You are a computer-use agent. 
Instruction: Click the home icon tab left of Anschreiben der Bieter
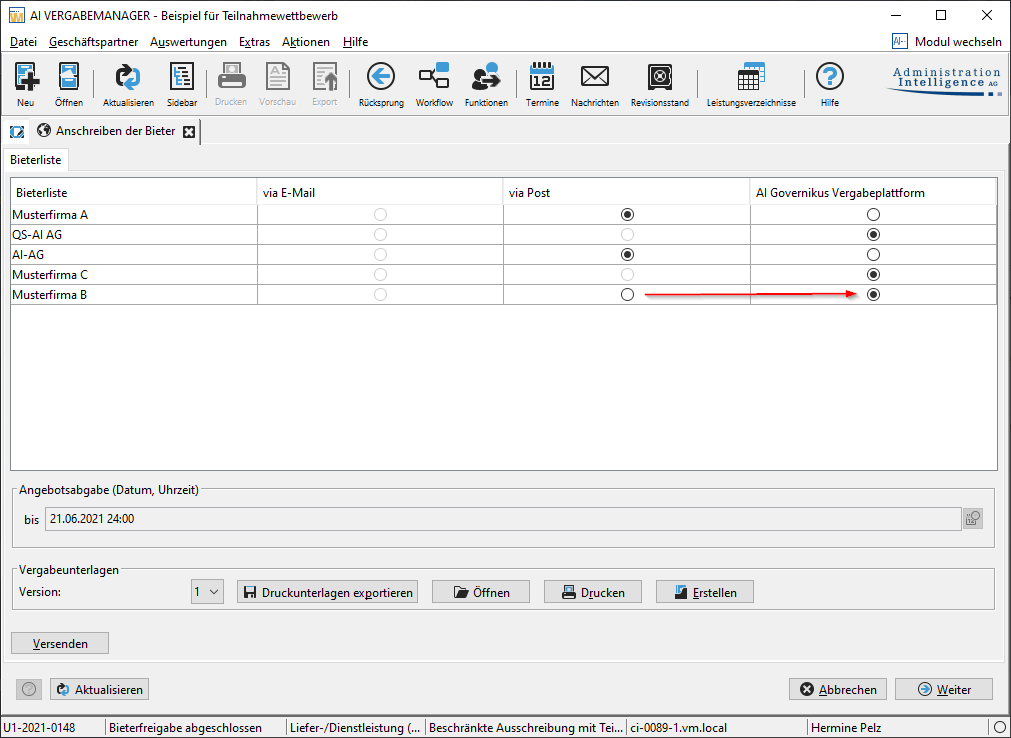[x=17, y=131]
